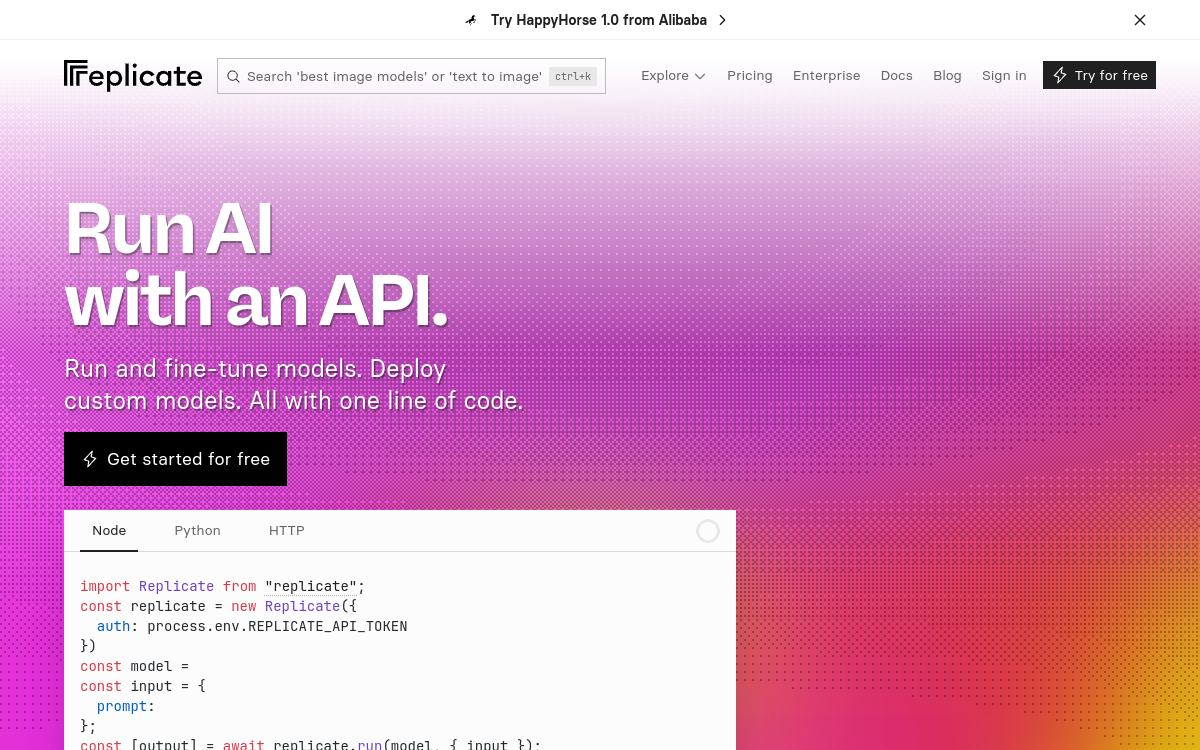
Task: Go to the Enterprise page
Action: [x=827, y=76]
